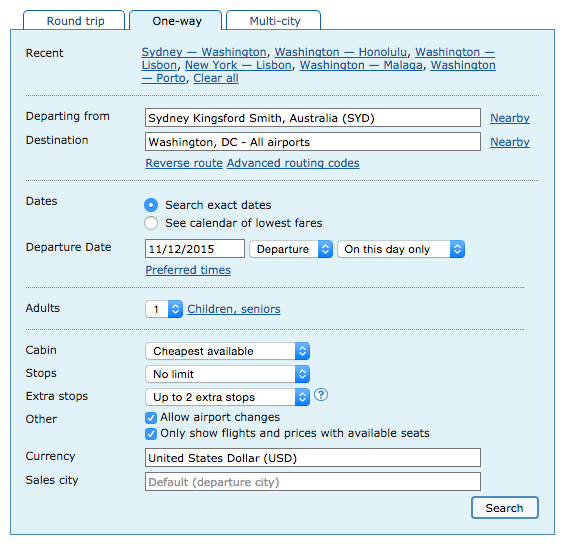Image resolution: width=564 pixels, height=546 pixels.
Task: Click the Reverse route link
Action: (x=184, y=163)
